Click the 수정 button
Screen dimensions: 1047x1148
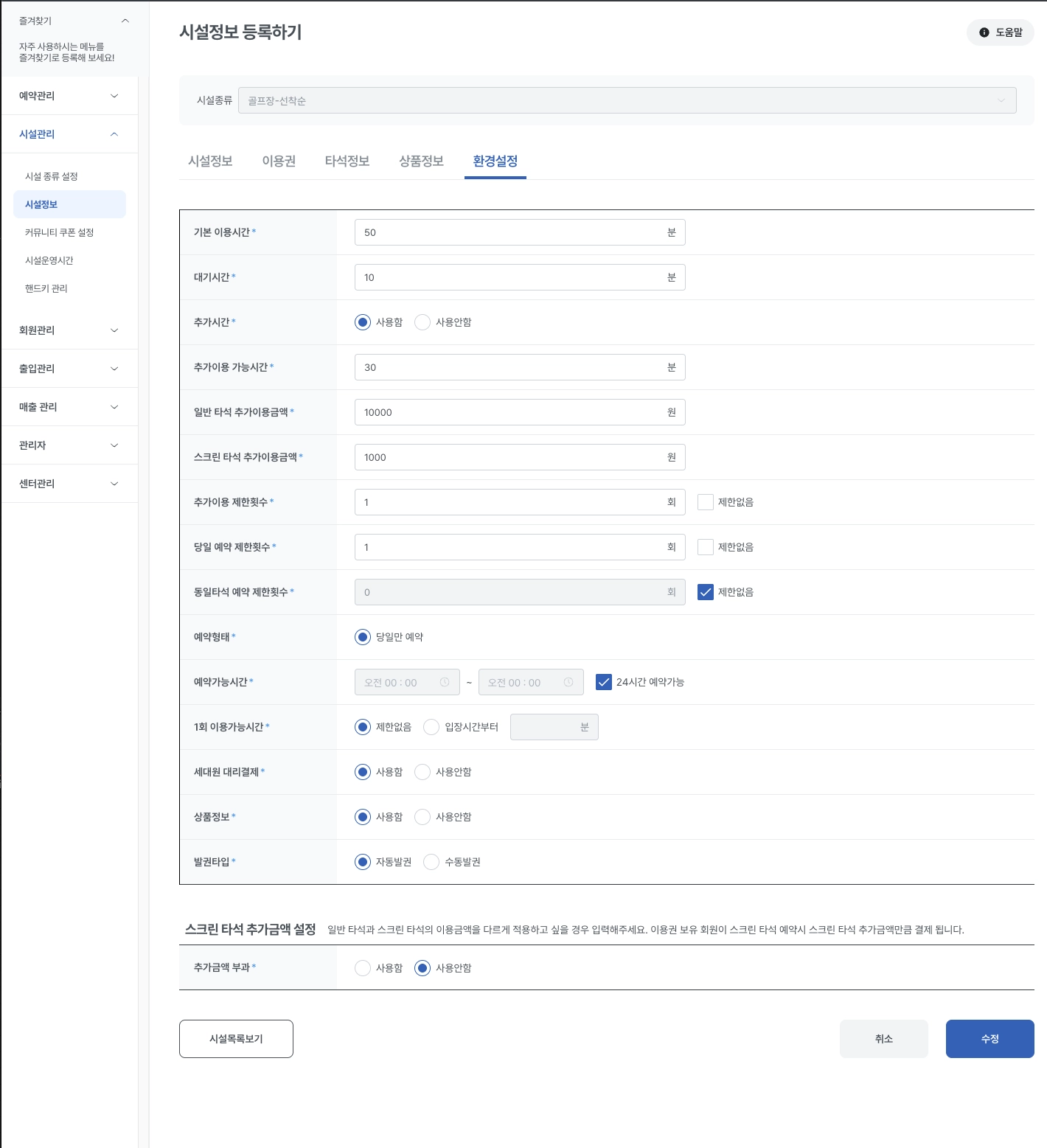(990, 1039)
